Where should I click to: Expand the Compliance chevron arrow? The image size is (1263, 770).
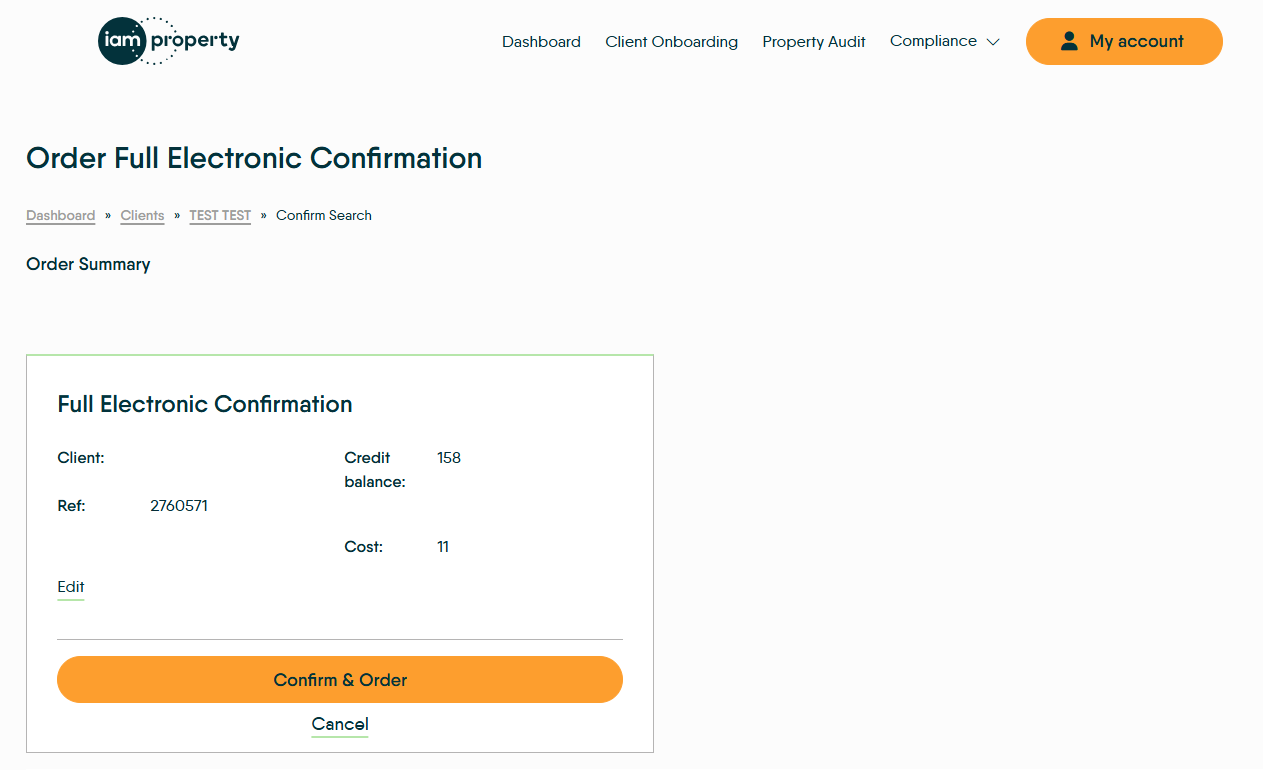(993, 42)
